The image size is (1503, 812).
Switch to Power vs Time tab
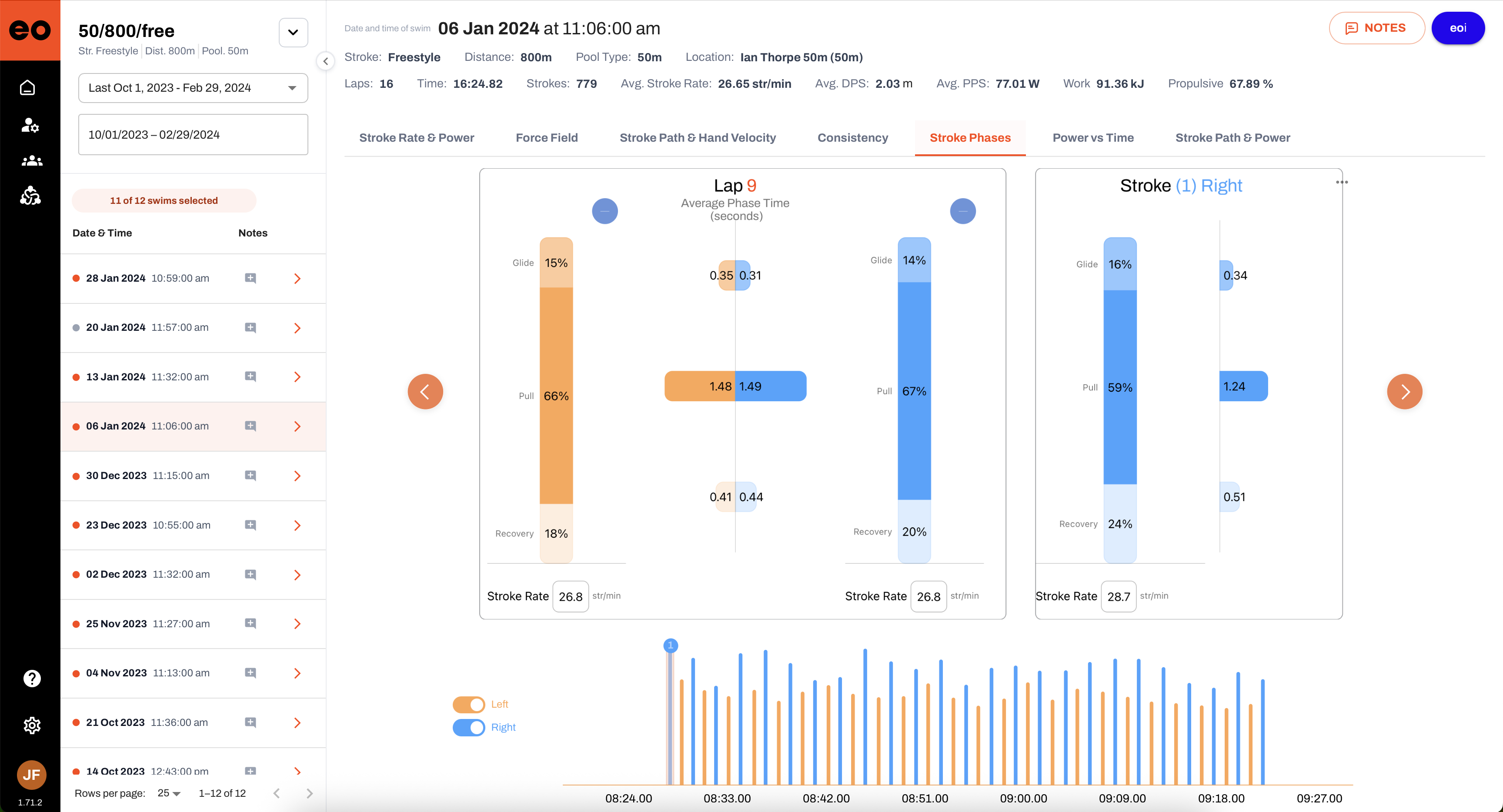[1092, 138]
